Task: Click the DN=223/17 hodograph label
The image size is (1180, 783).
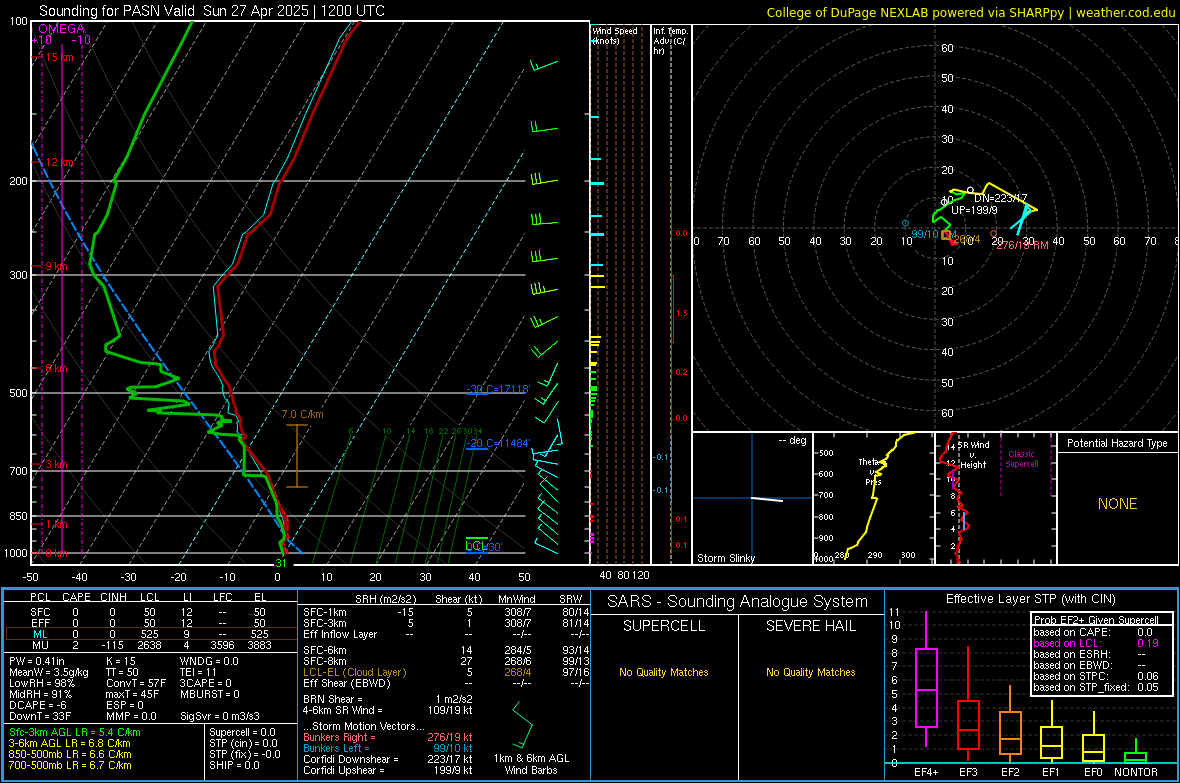Action: [x=1000, y=198]
